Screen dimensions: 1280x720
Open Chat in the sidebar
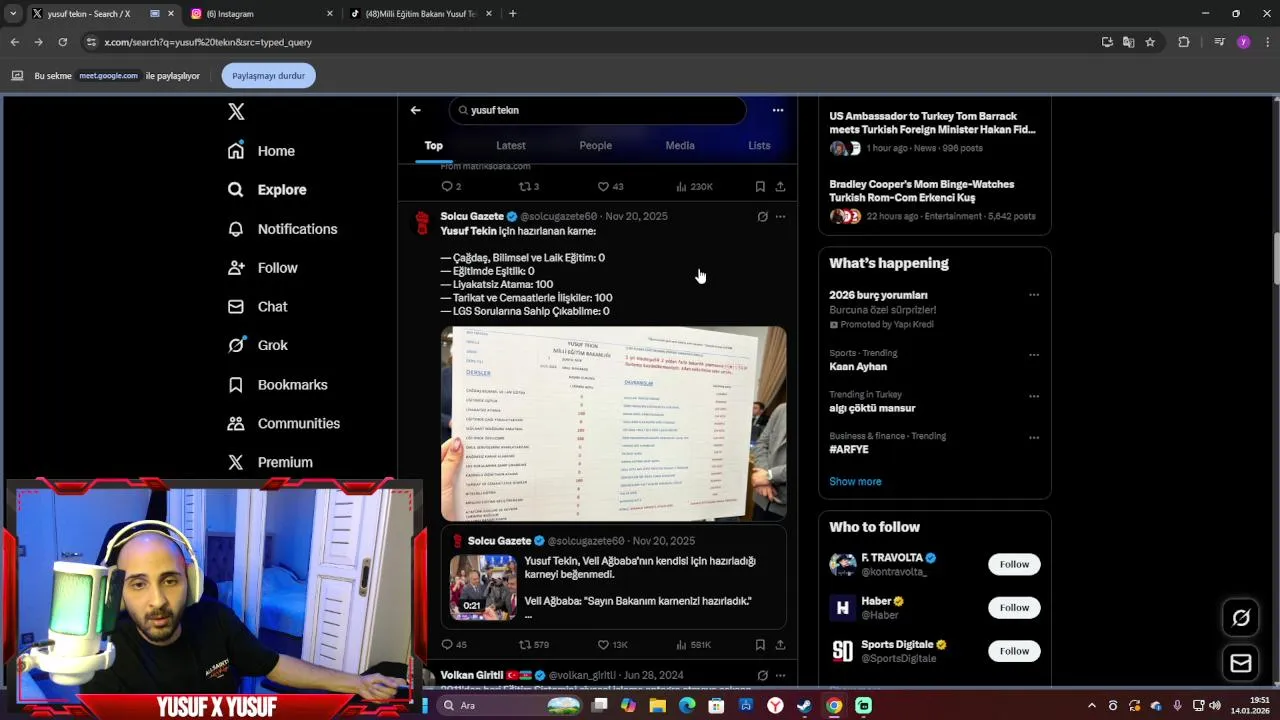click(257, 307)
